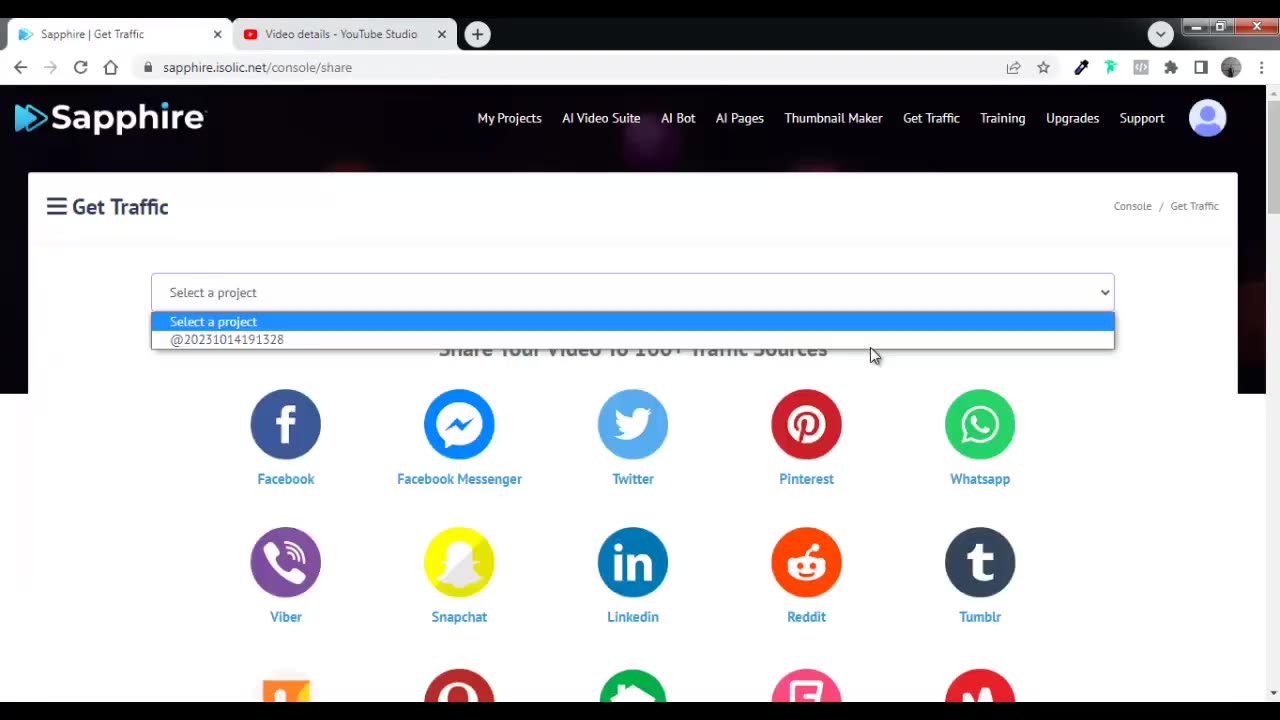Image resolution: width=1280 pixels, height=720 pixels.
Task: Toggle the hamburger menu beside Get Traffic
Action: pos(56,206)
